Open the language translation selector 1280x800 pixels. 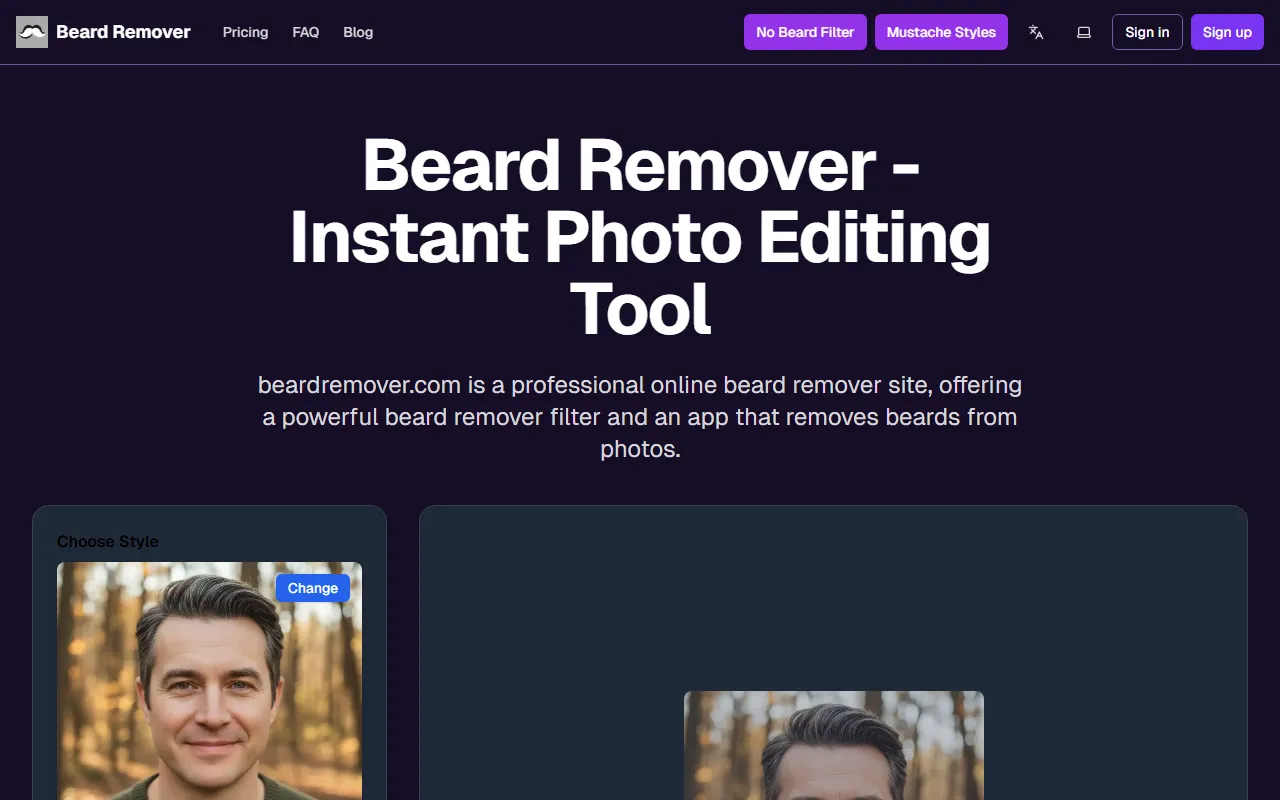coord(1036,32)
